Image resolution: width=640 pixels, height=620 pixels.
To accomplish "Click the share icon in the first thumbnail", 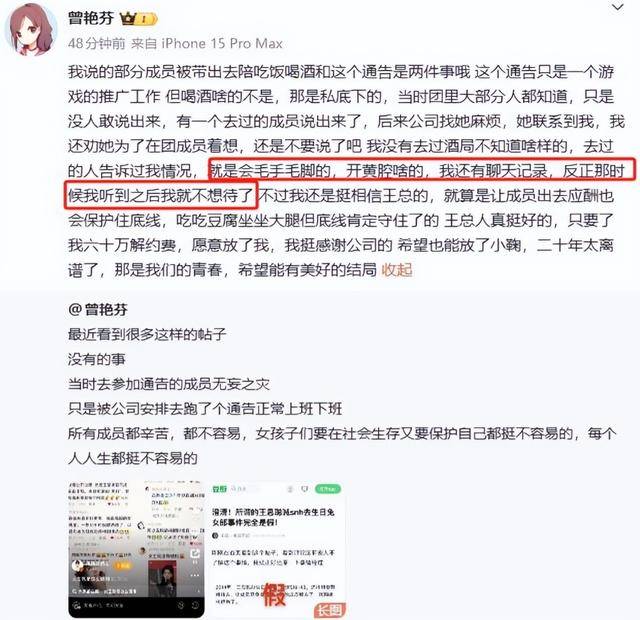I will [195, 553].
